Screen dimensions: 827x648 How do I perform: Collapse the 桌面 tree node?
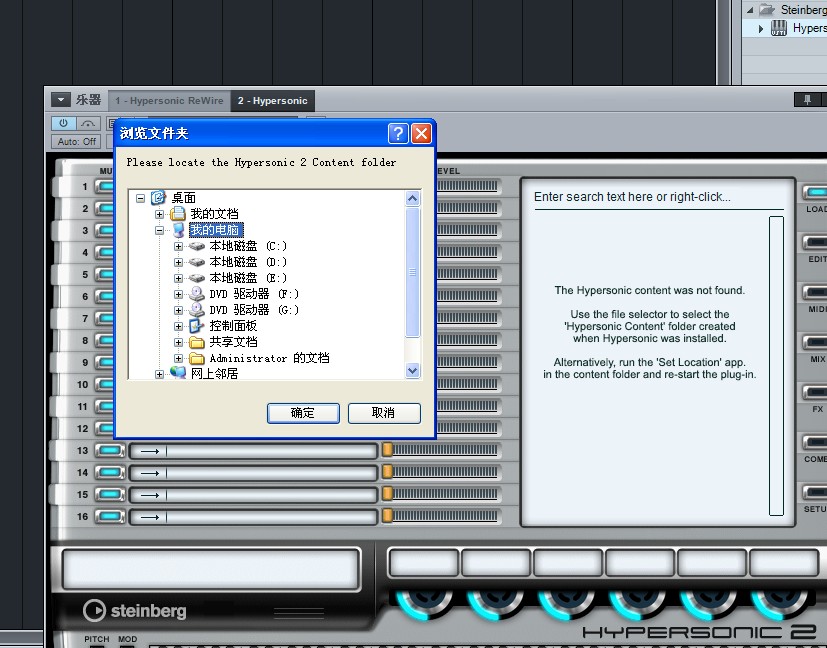click(x=140, y=198)
